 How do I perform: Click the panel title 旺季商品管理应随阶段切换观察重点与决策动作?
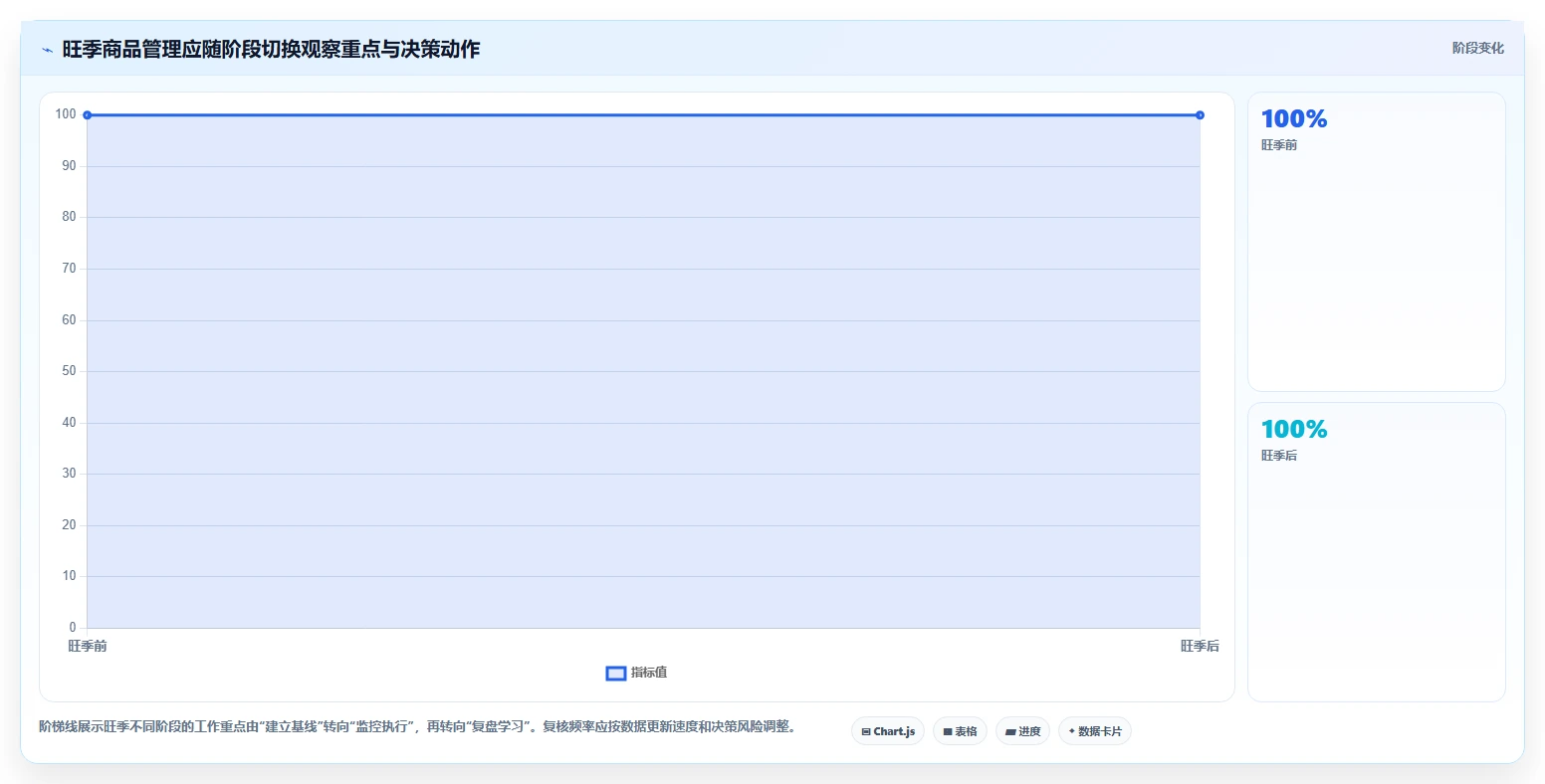pyautogui.click(x=271, y=50)
